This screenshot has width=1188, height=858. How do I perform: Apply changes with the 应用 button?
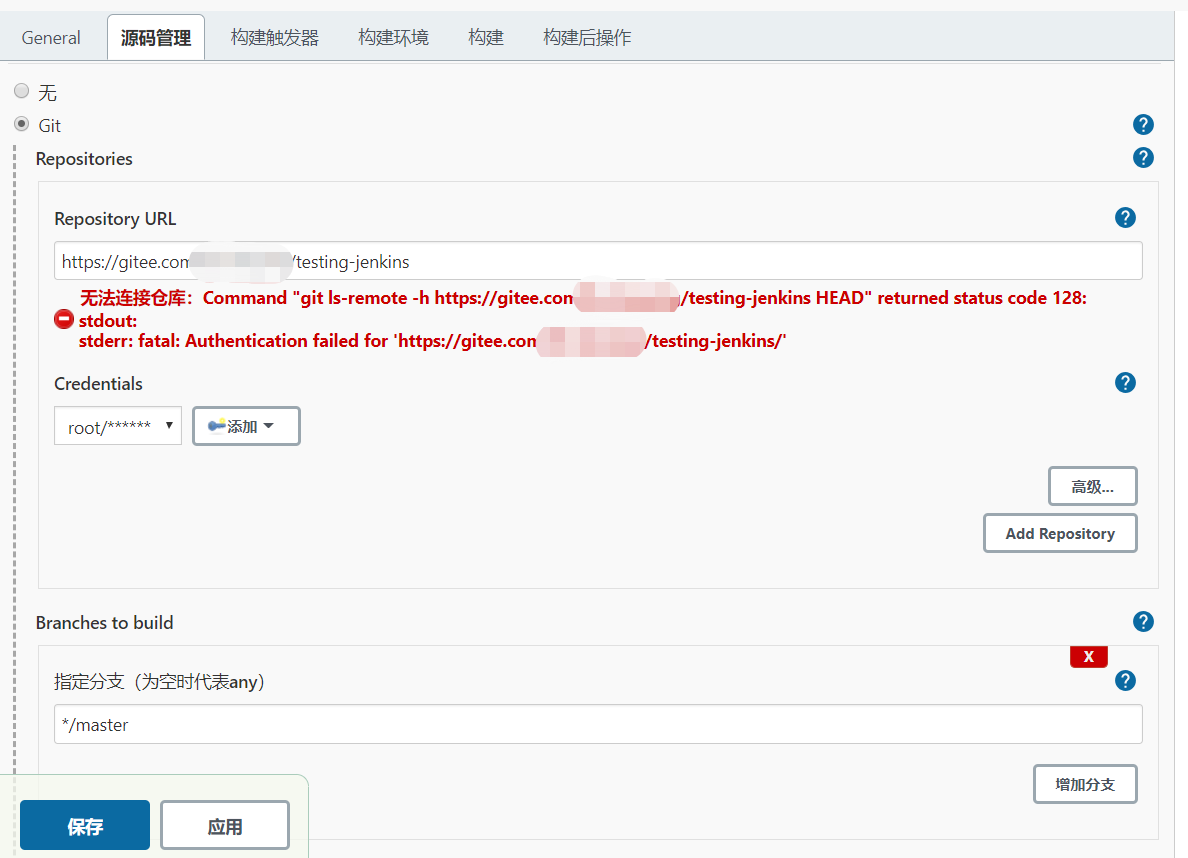point(225,825)
